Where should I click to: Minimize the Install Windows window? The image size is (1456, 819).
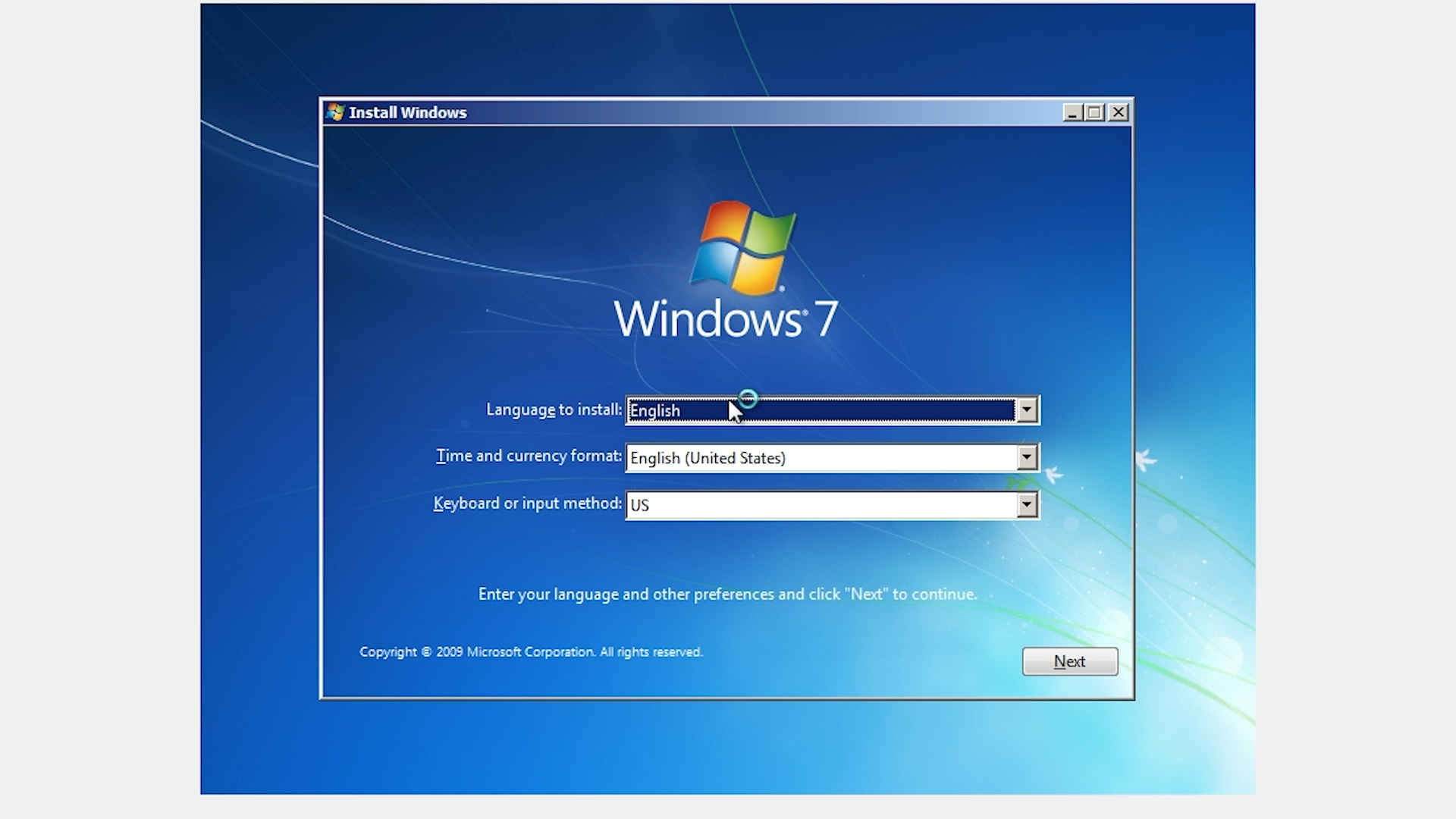coord(1072,112)
